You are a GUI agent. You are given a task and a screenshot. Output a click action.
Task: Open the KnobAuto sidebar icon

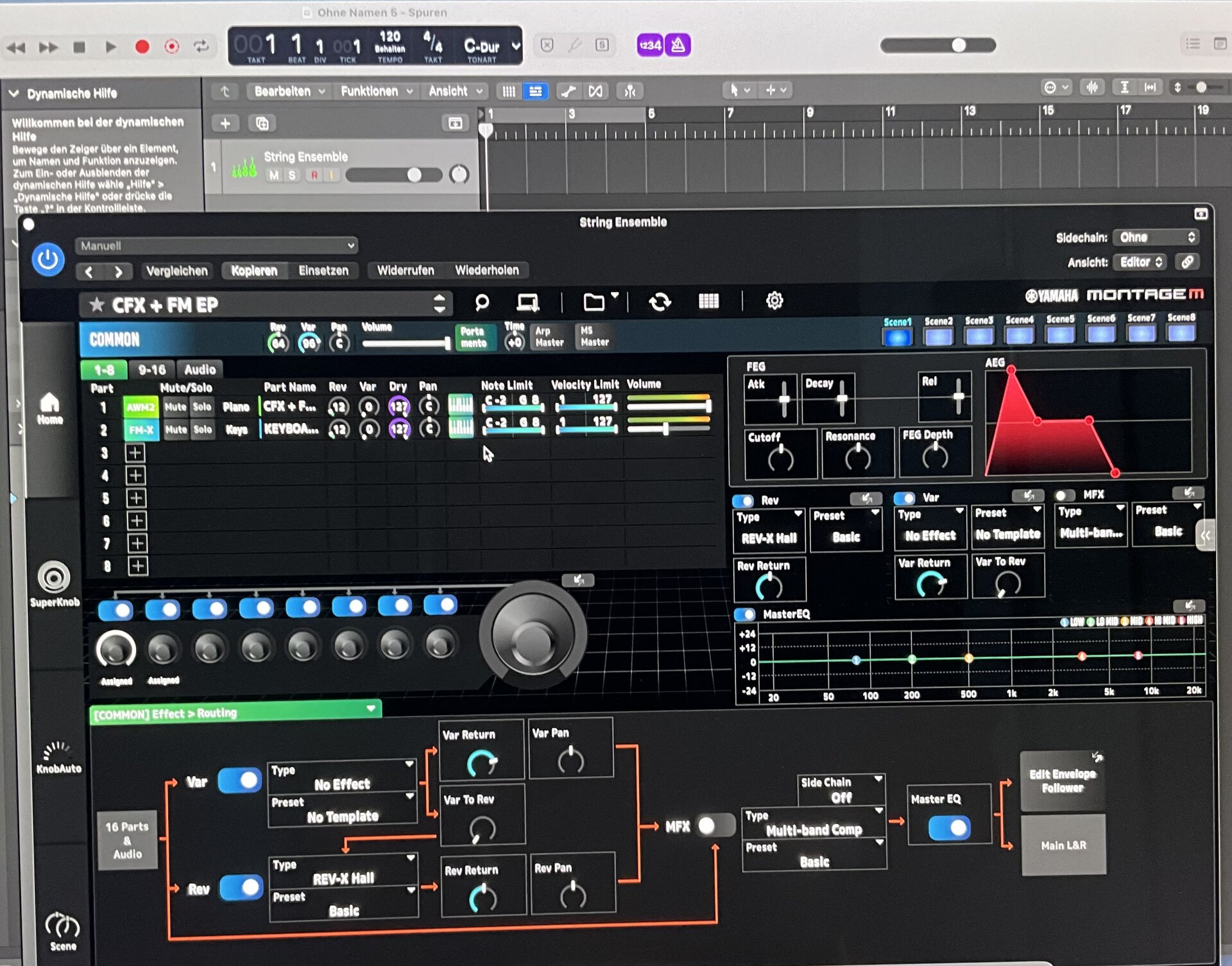pyautogui.click(x=58, y=757)
